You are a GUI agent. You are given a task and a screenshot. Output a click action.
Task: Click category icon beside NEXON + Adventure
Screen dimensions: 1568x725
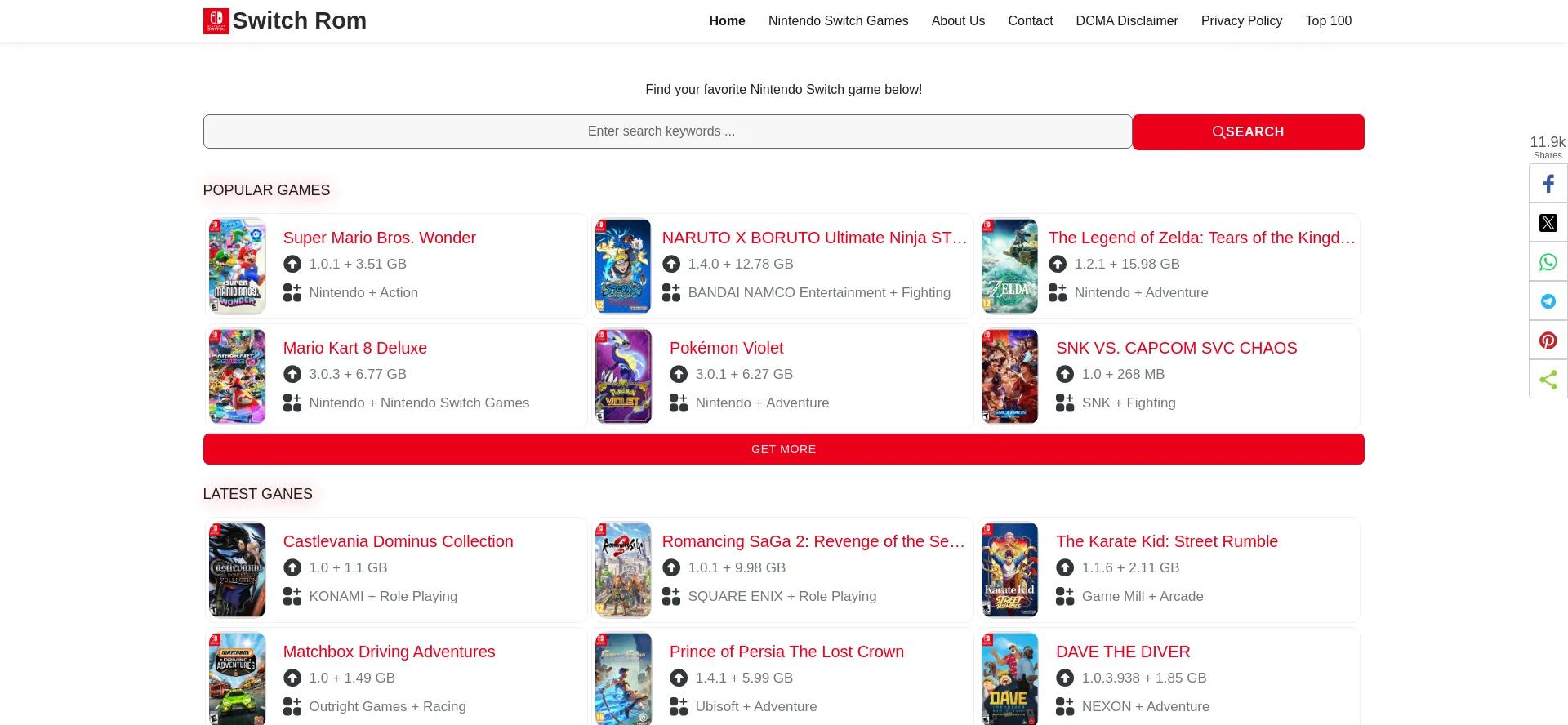coord(1065,706)
